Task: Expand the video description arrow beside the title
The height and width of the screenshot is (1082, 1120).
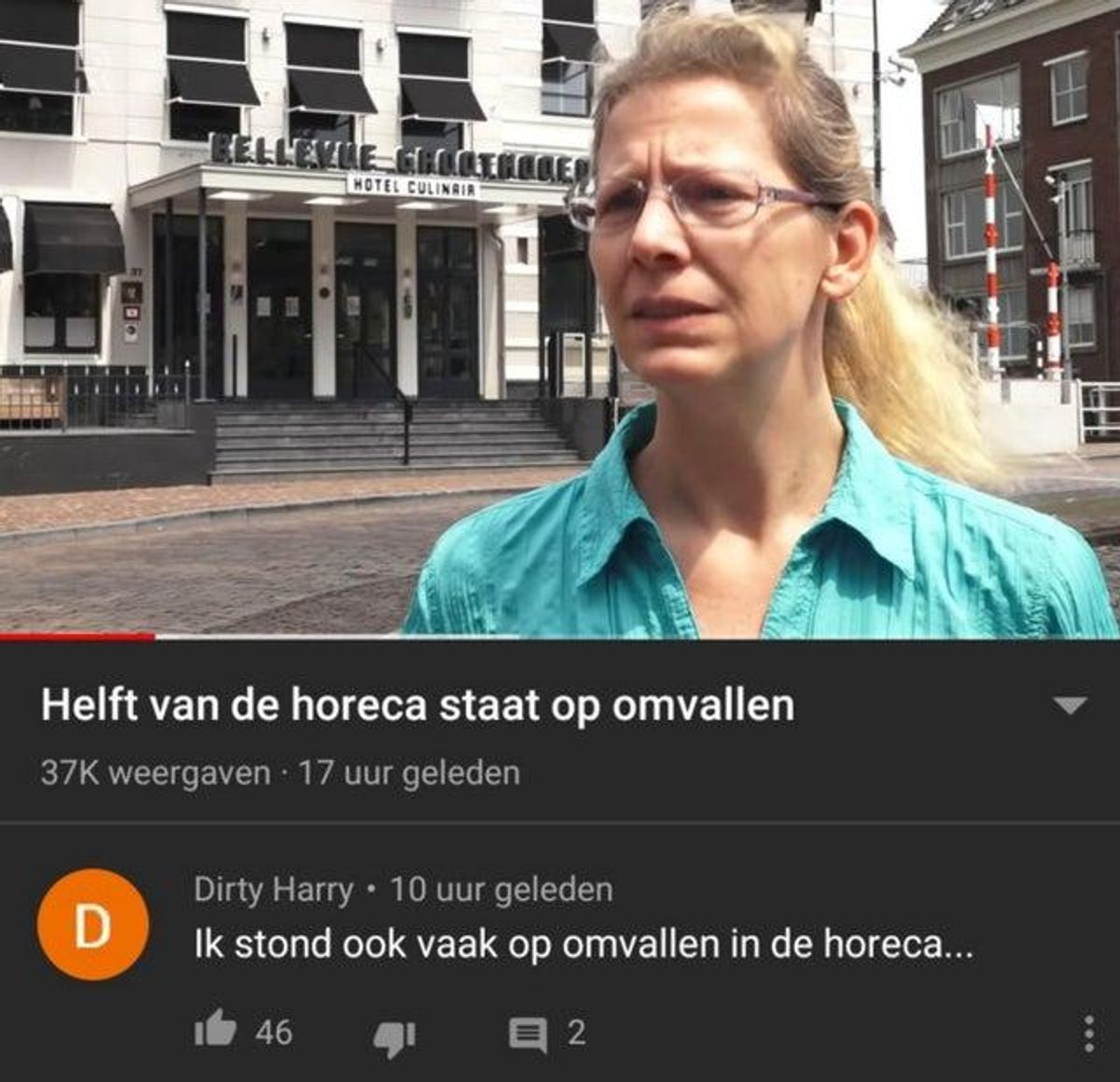Action: coord(1070,705)
